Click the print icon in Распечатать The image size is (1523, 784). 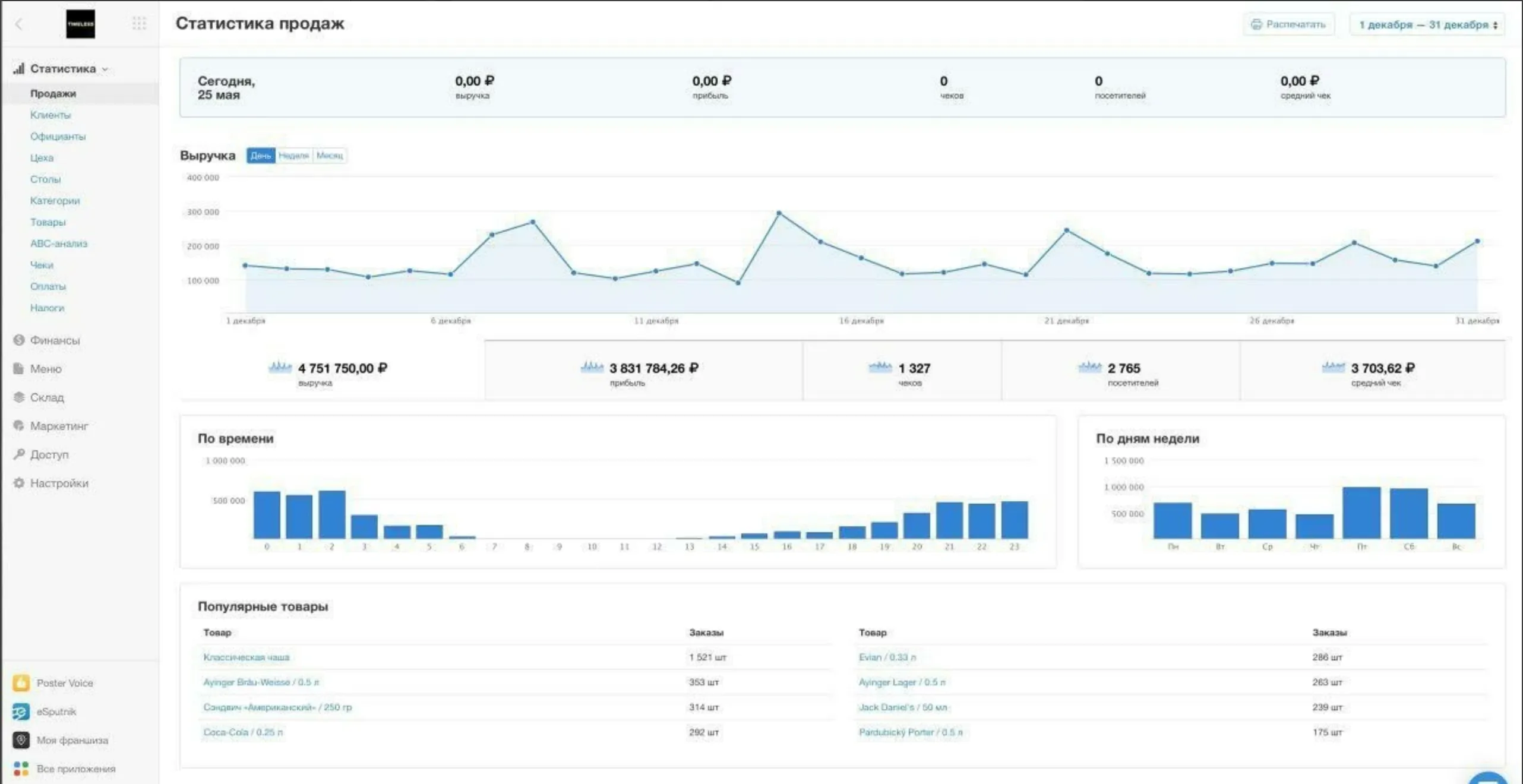(1256, 24)
